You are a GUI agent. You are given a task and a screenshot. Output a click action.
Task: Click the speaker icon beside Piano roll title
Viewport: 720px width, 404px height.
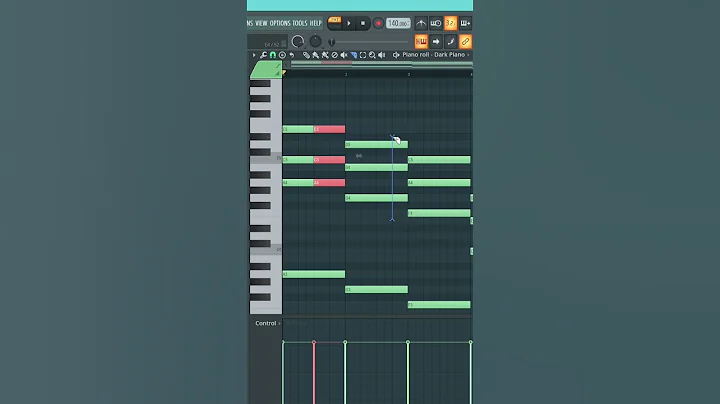point(396,55)
